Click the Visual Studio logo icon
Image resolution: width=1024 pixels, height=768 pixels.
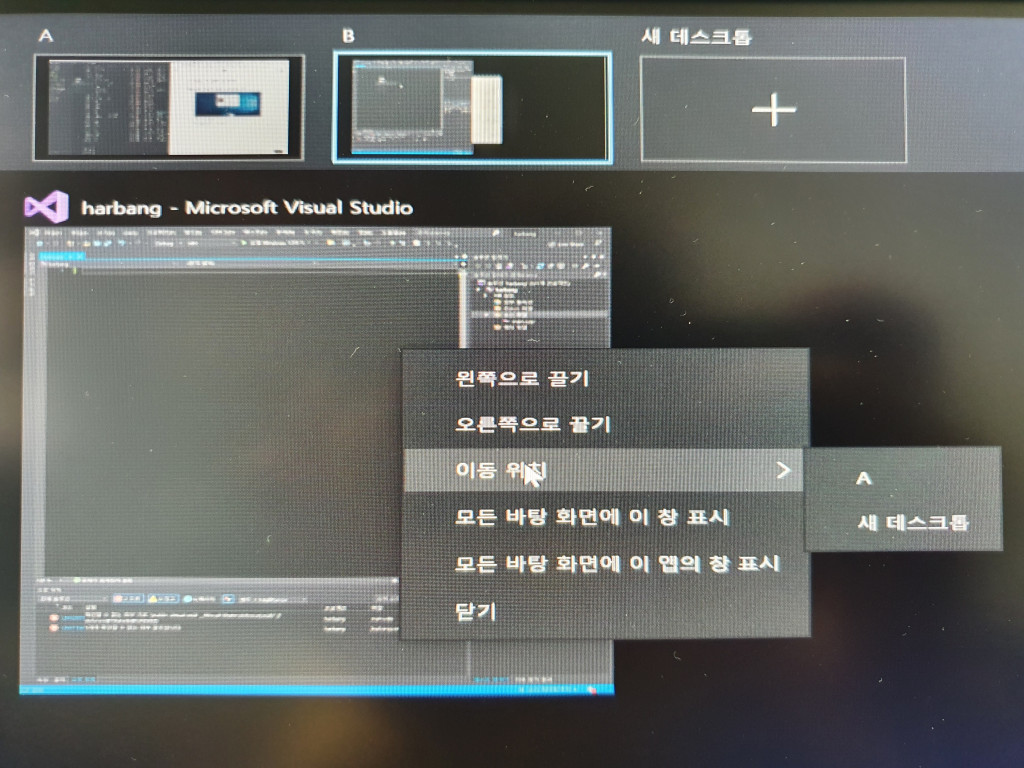(46, 207)
